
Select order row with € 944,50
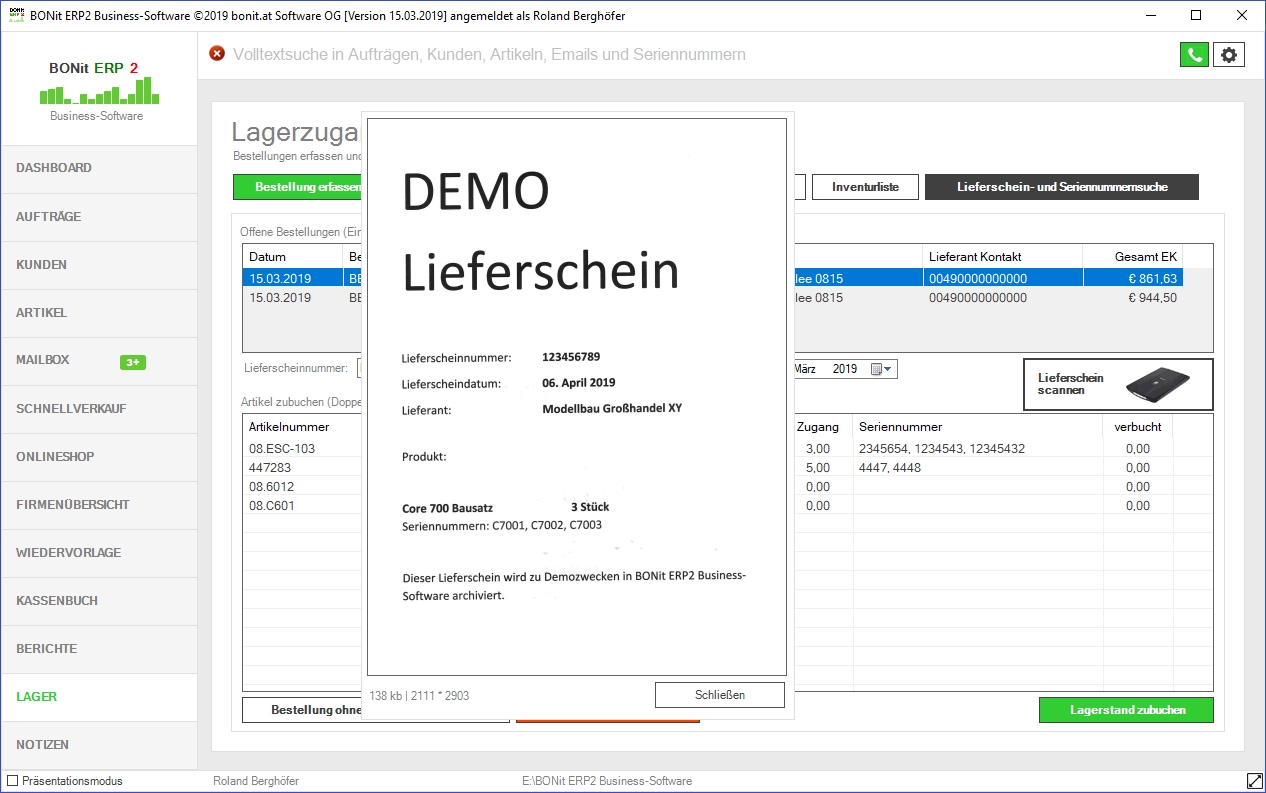click(712, 297)
